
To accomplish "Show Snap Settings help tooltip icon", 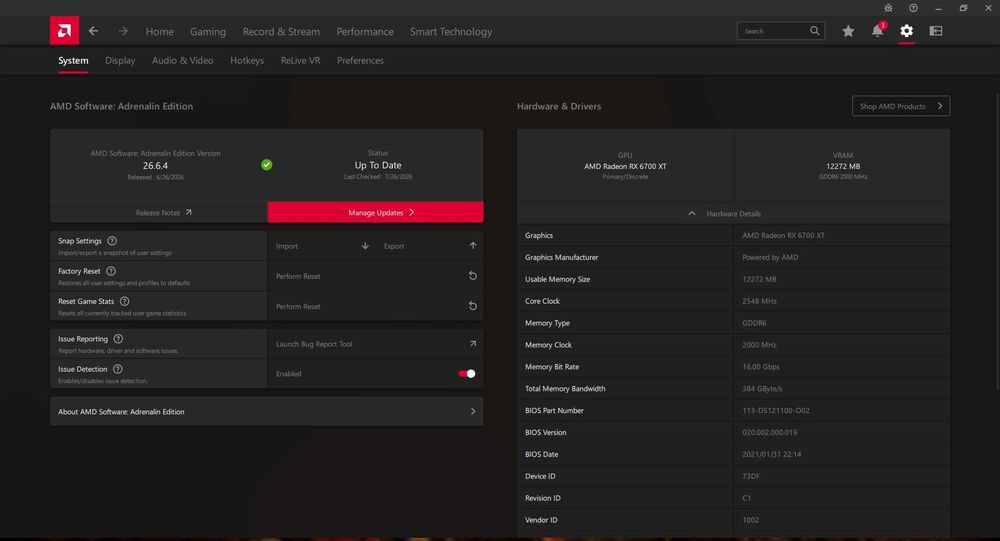I will click(112, 241).
